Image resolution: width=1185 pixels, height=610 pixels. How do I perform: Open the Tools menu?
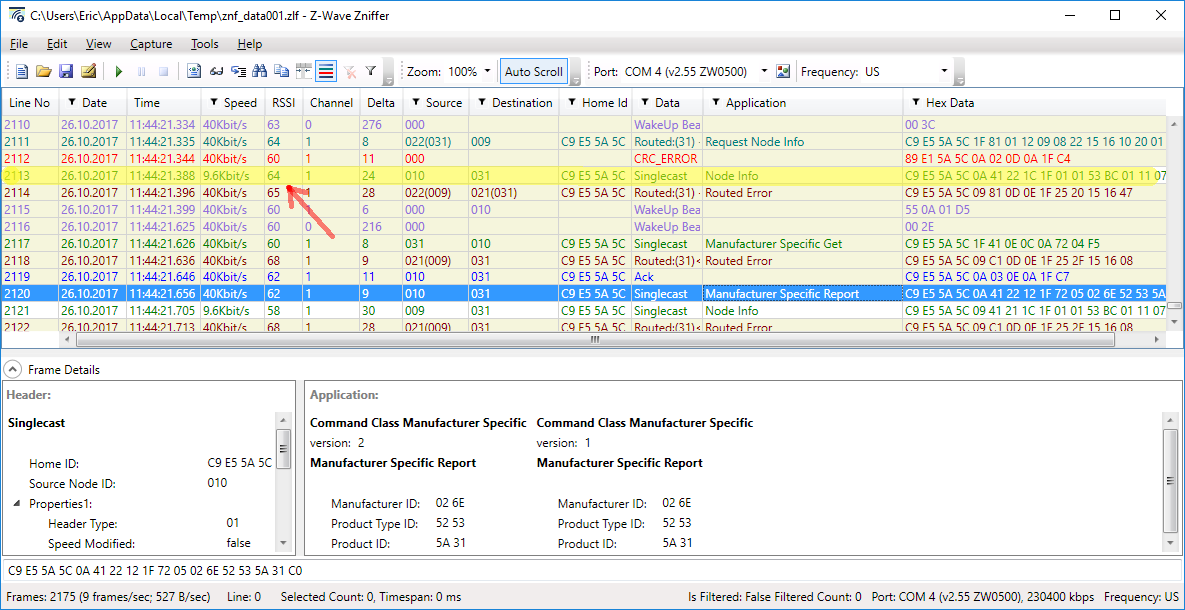tap(204, 44)
